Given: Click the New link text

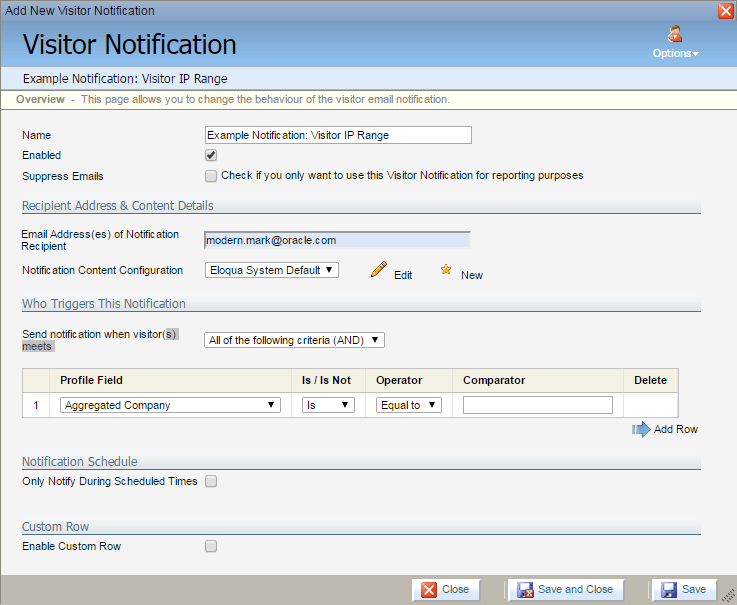Looking at the screenshot, I should click(x=472, y=275).
